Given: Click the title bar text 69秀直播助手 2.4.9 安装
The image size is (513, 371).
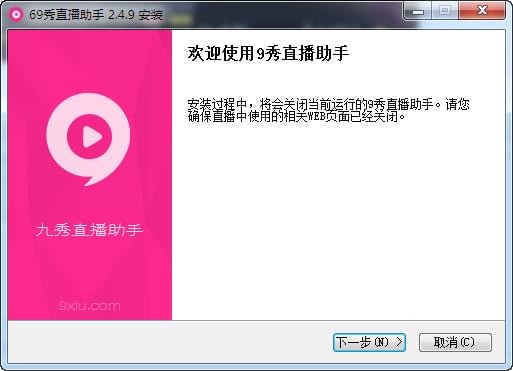Looking at the screenshot, I should click(x=96, y=15).
